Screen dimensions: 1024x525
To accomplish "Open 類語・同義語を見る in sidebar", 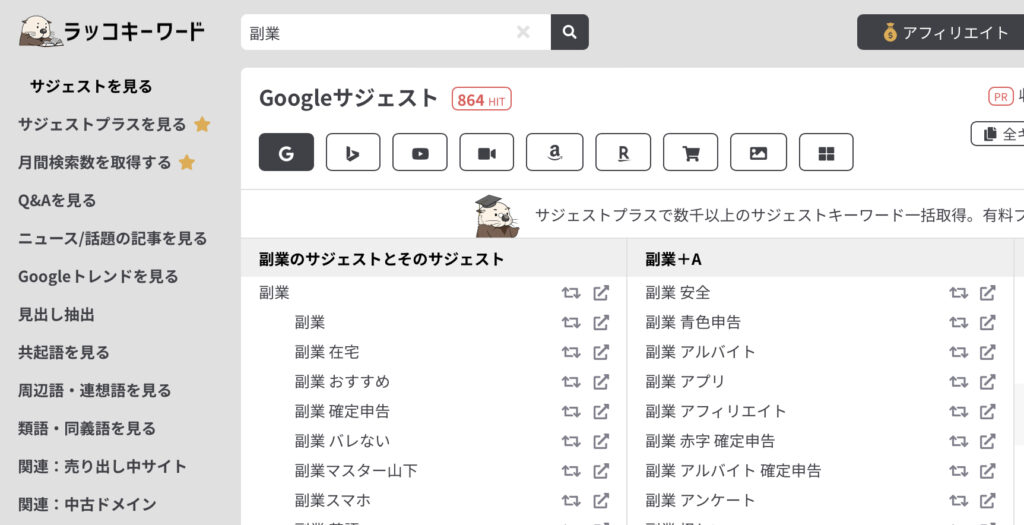I will [x=87, y=428].
